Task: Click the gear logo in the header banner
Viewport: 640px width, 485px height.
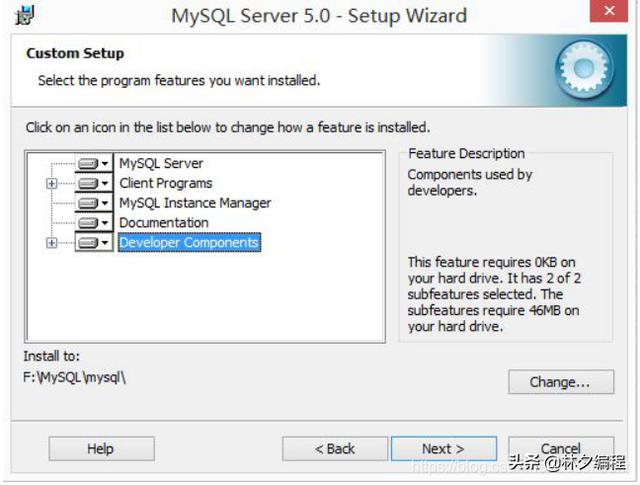Action: [584, 69]
